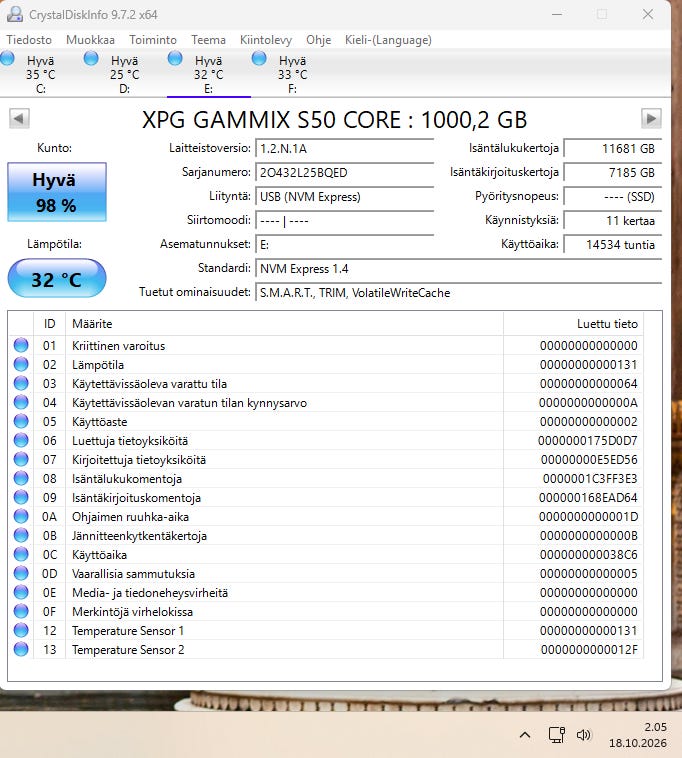682x758 pixels.
Task: Click the Standardi field NVM Express 1.4
Action: point(458,269)
